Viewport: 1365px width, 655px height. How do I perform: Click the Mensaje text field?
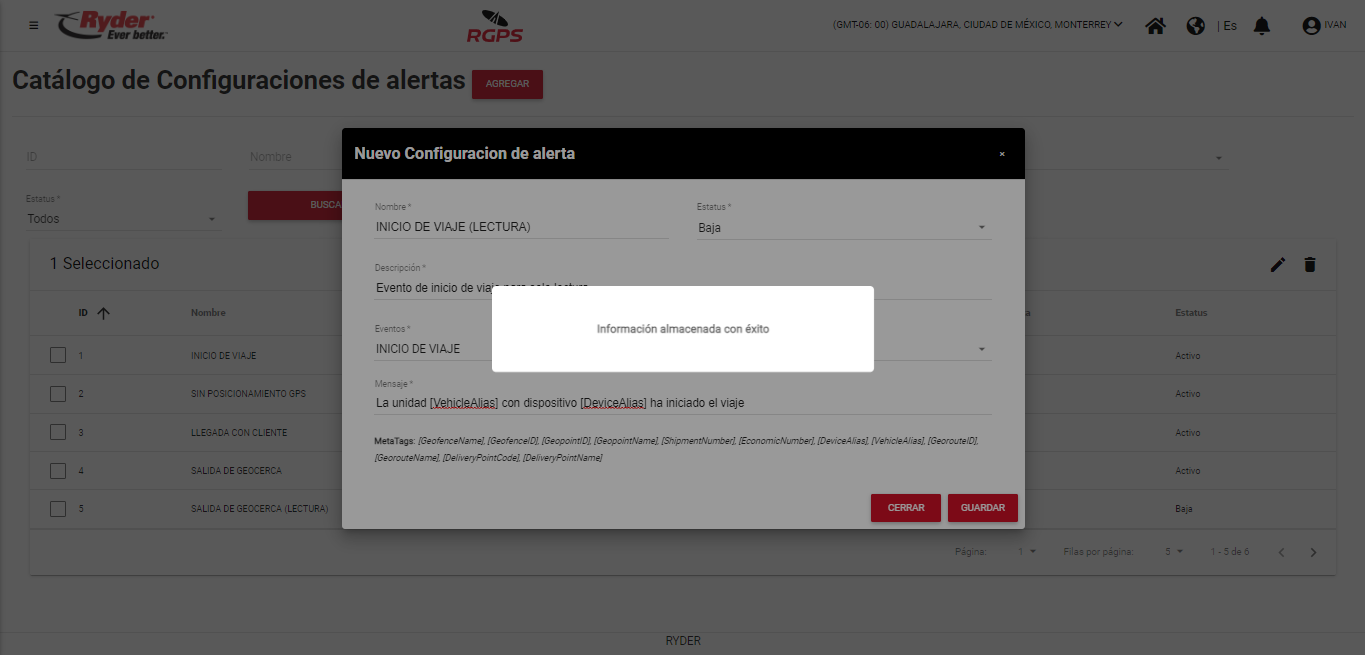click(682, 403)
